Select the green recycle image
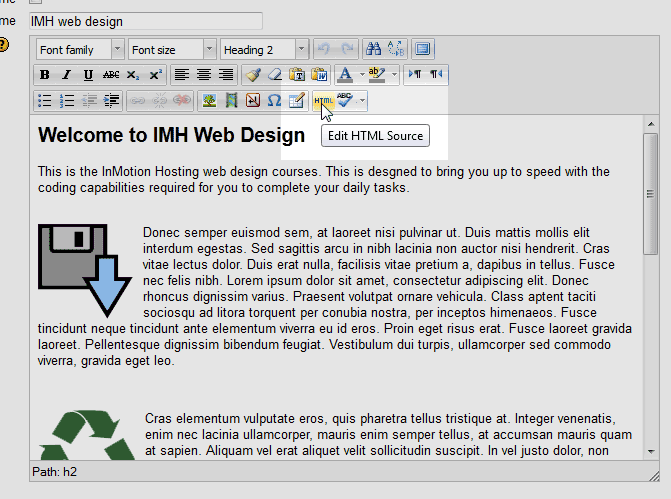The width and height of the screenshot is (671, 499). 87,435
